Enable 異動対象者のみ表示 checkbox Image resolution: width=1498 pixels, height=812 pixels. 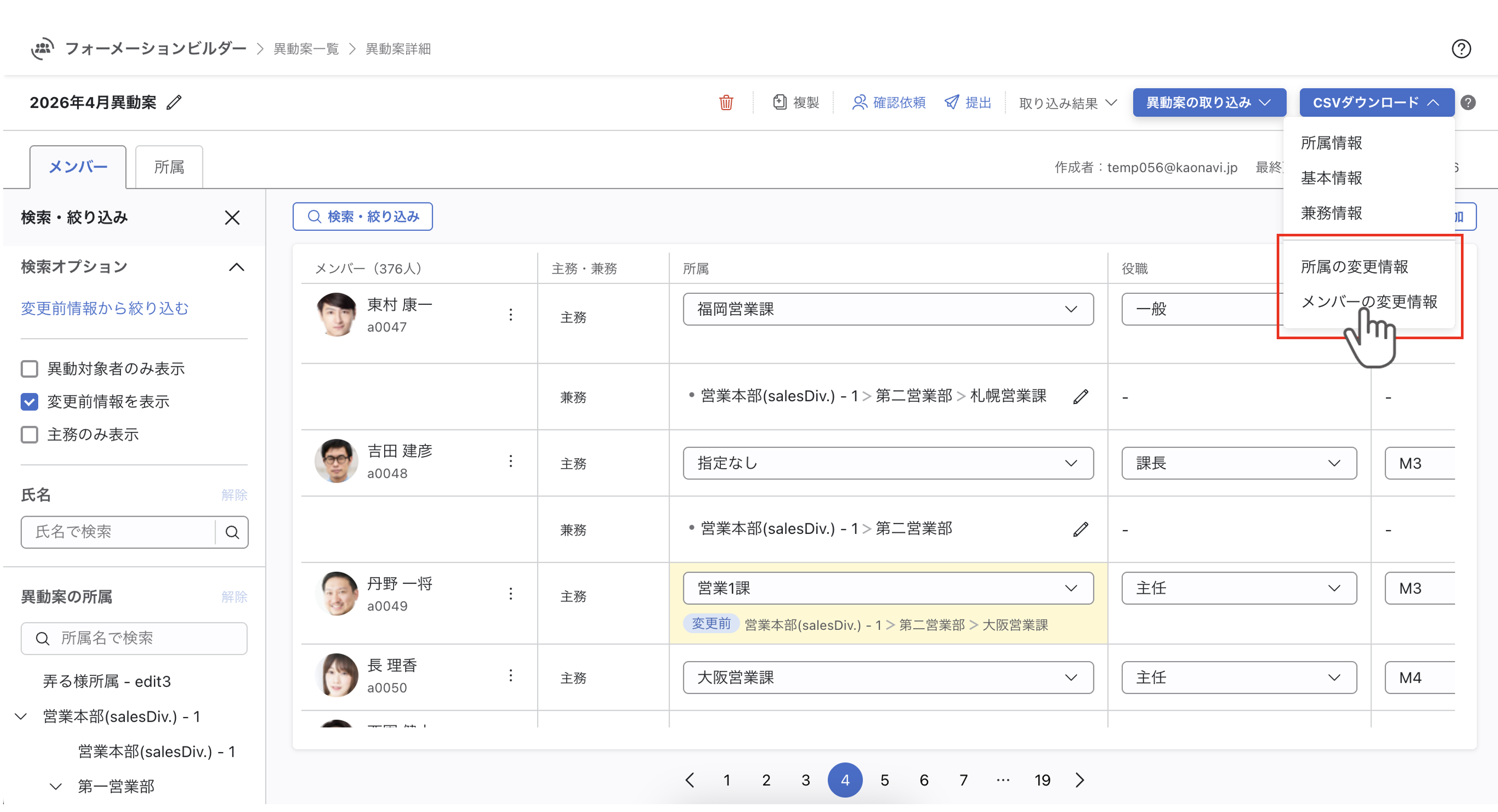(x=30, y=369)
